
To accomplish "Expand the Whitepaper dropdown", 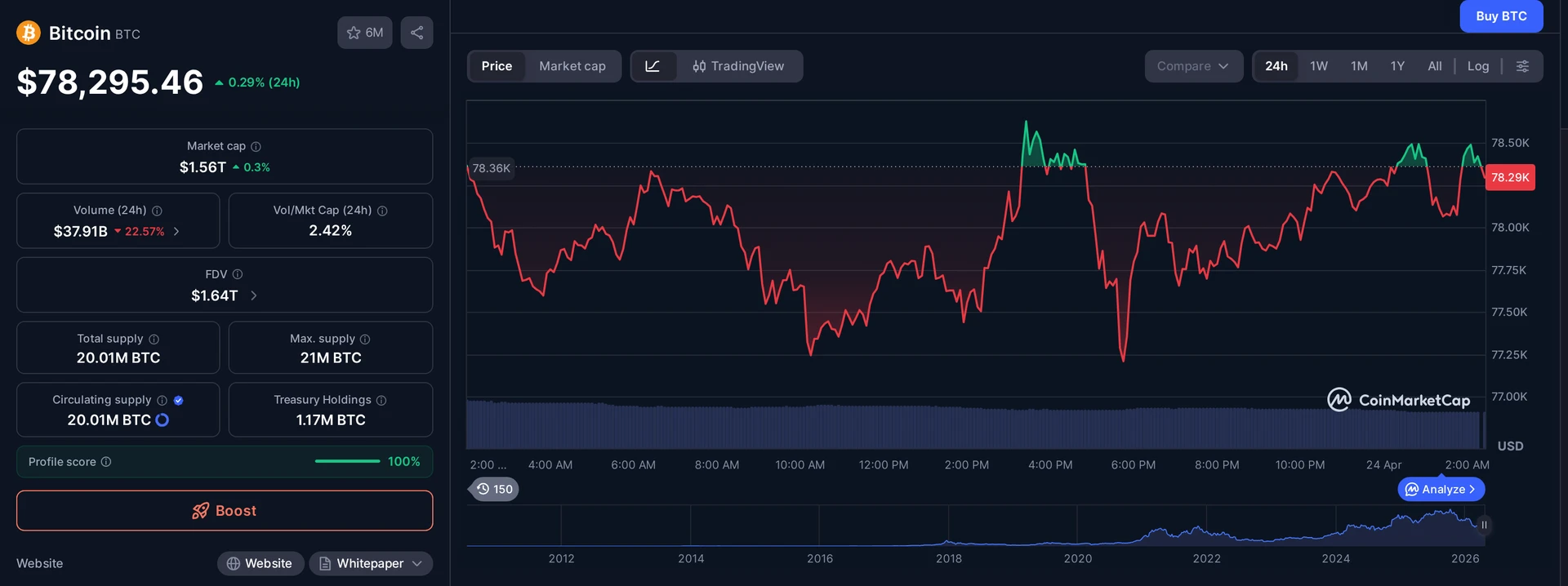I will coord(371,563).
